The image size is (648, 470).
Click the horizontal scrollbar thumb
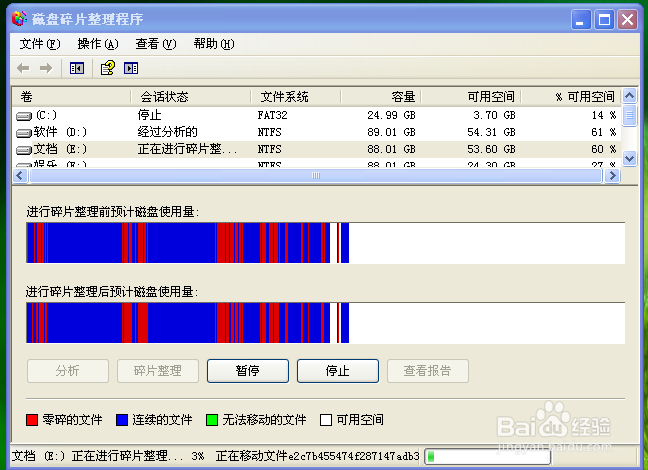click(x=316, y=176)
